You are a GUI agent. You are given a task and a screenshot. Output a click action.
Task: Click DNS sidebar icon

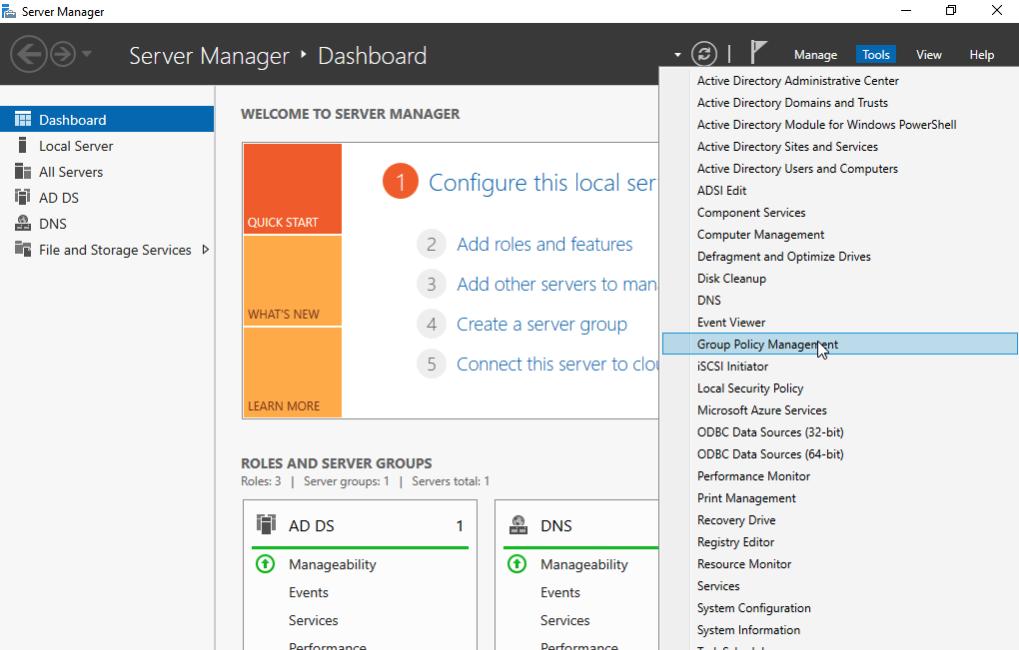23,223
